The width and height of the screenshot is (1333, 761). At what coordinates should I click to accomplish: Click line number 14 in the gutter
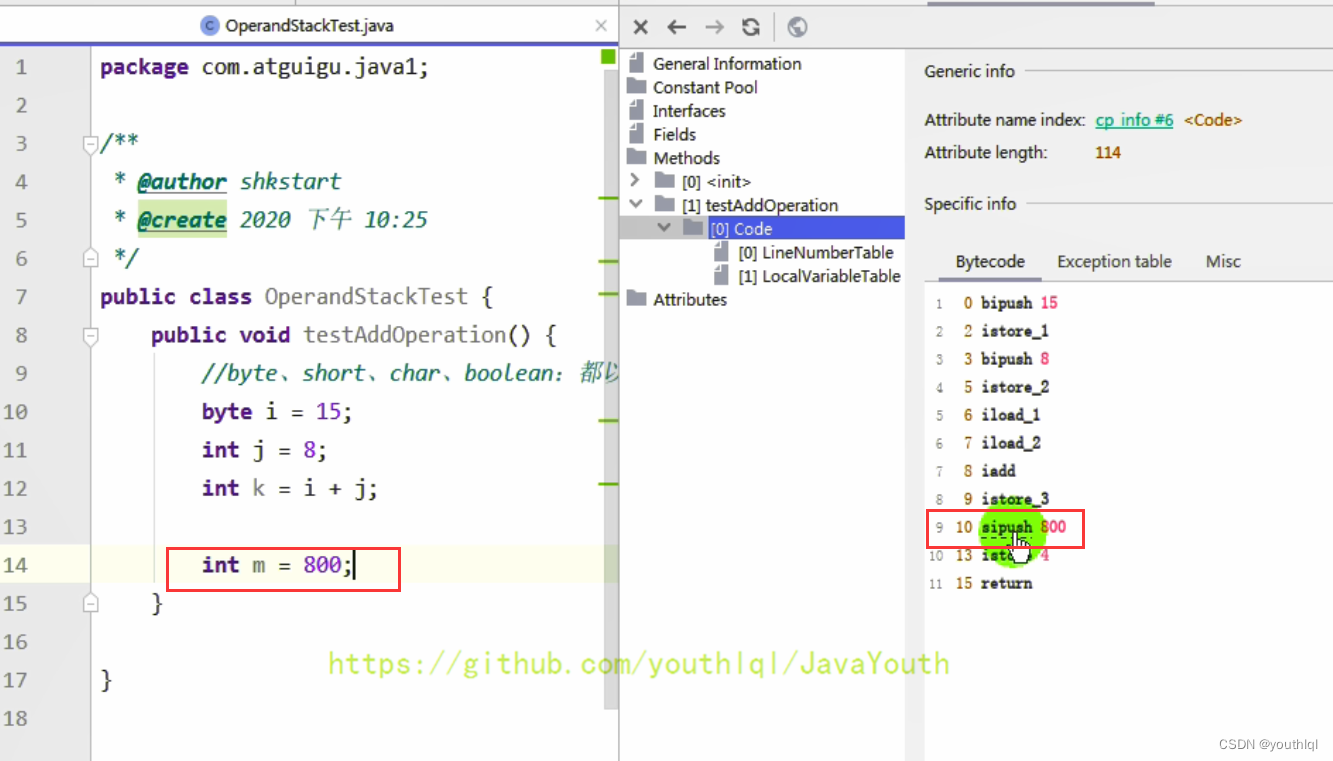[x=15, y=565]
